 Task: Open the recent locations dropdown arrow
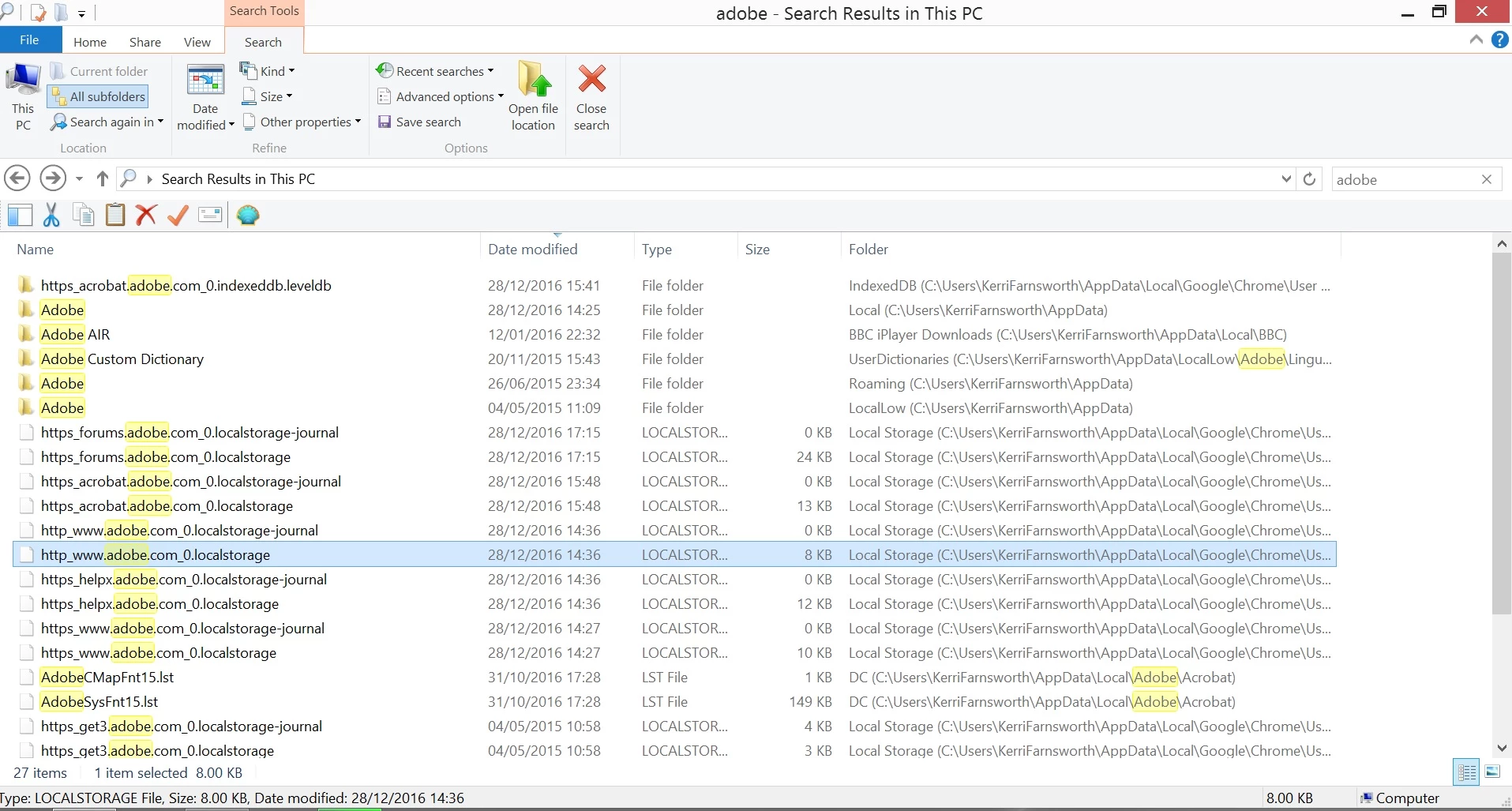coord(79,179)
